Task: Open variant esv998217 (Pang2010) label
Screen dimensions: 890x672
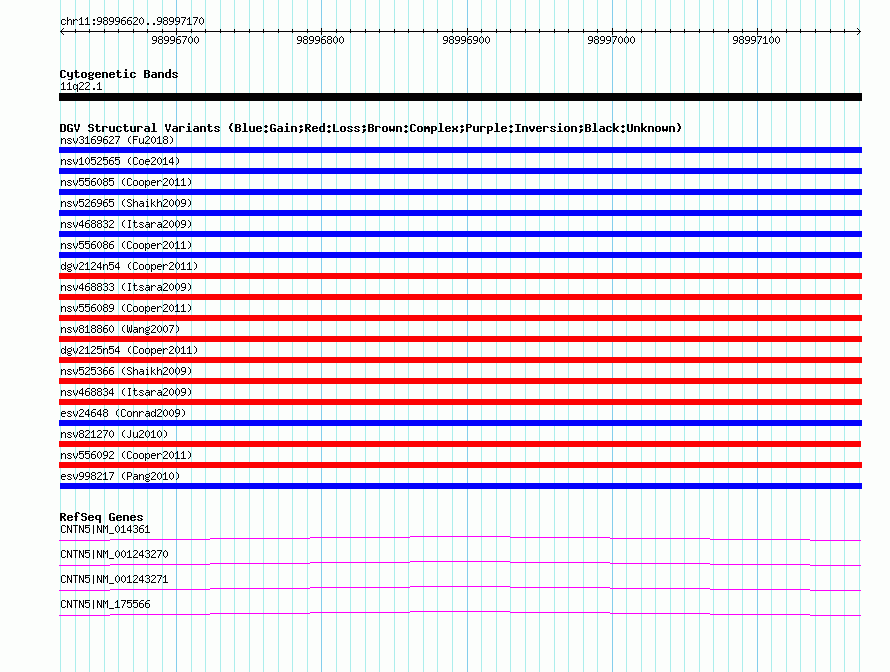Action: pyautogui.click(x=120, y=476)
